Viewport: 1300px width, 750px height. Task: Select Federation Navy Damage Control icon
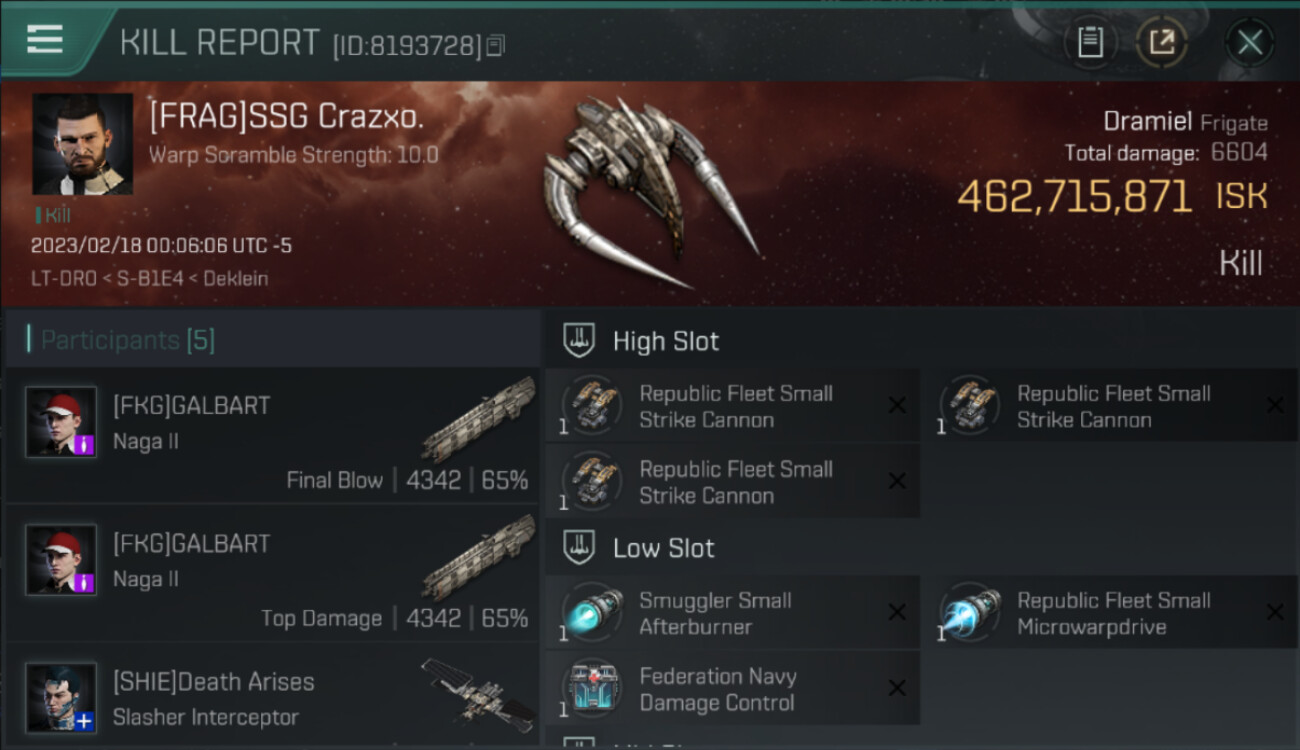tap(592, 689)
